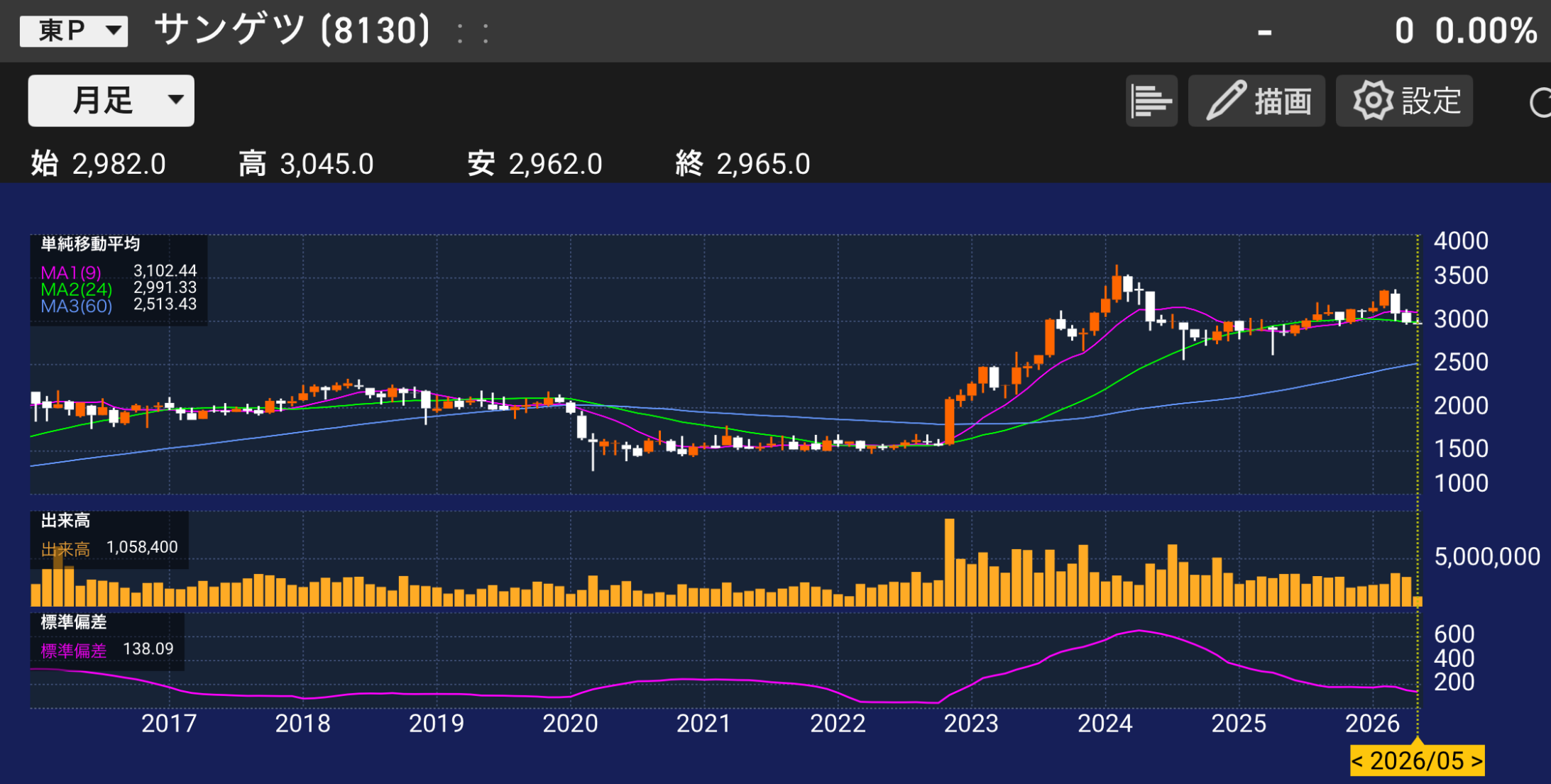Click the high price 3,045.0
Image resolution: width=1551 pixels, height=784 pixels.
click(327, 164)
